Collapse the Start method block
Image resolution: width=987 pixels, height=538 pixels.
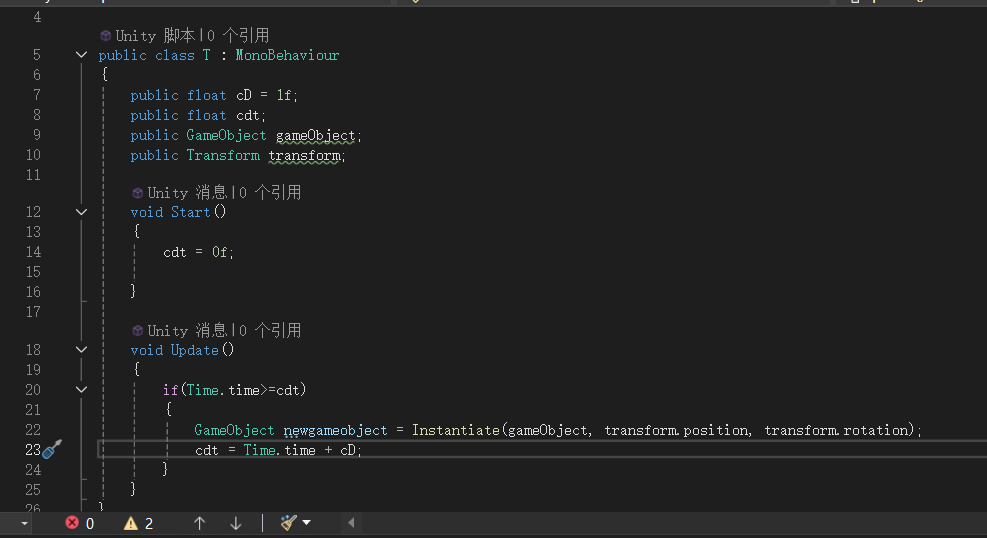click(x=81, y=212)
